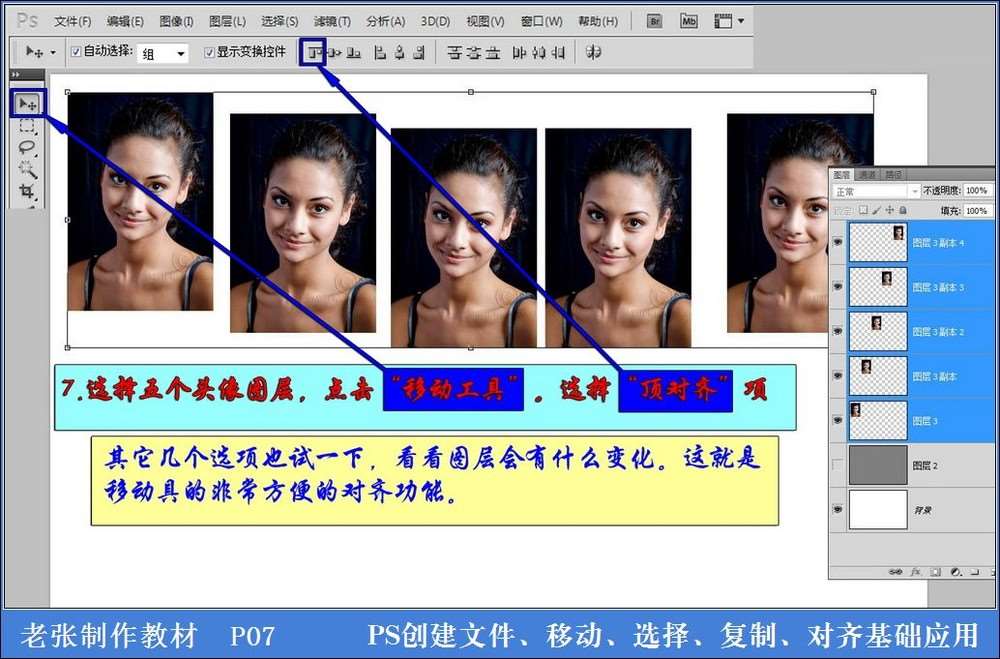Click the Align Vertical Centers icon
The height and width of the screenshot is (659, 1000).
tap(334, 53)
